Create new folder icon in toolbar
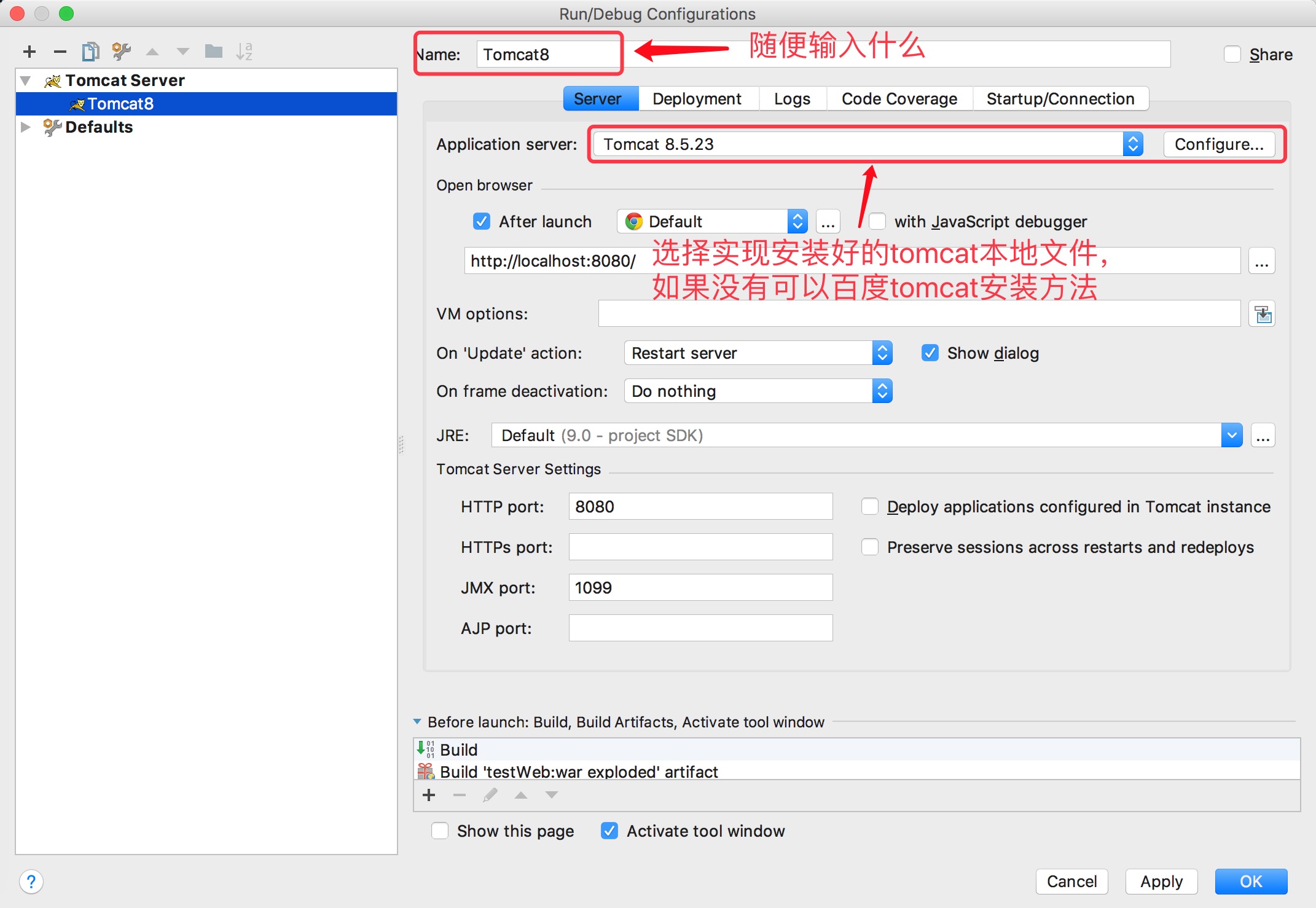The width and height of the screenshot is (1316, 908). [214, 52]
